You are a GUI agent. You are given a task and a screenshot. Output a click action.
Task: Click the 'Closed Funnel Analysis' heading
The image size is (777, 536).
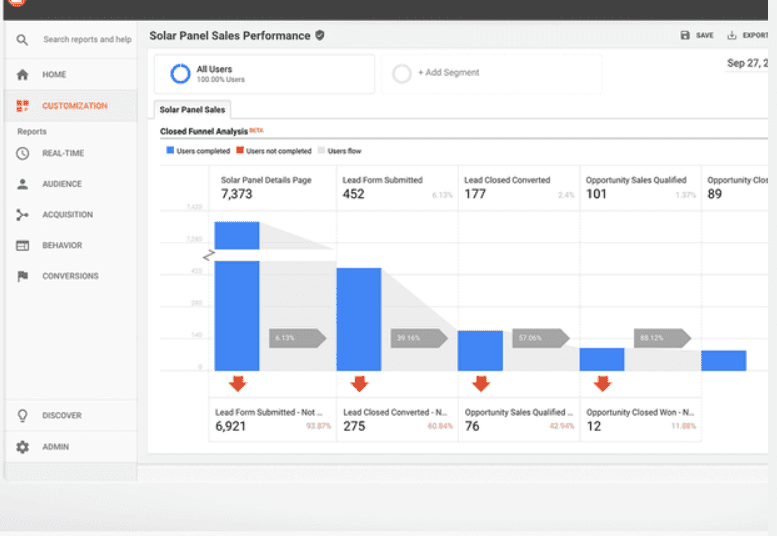[204, 131]
